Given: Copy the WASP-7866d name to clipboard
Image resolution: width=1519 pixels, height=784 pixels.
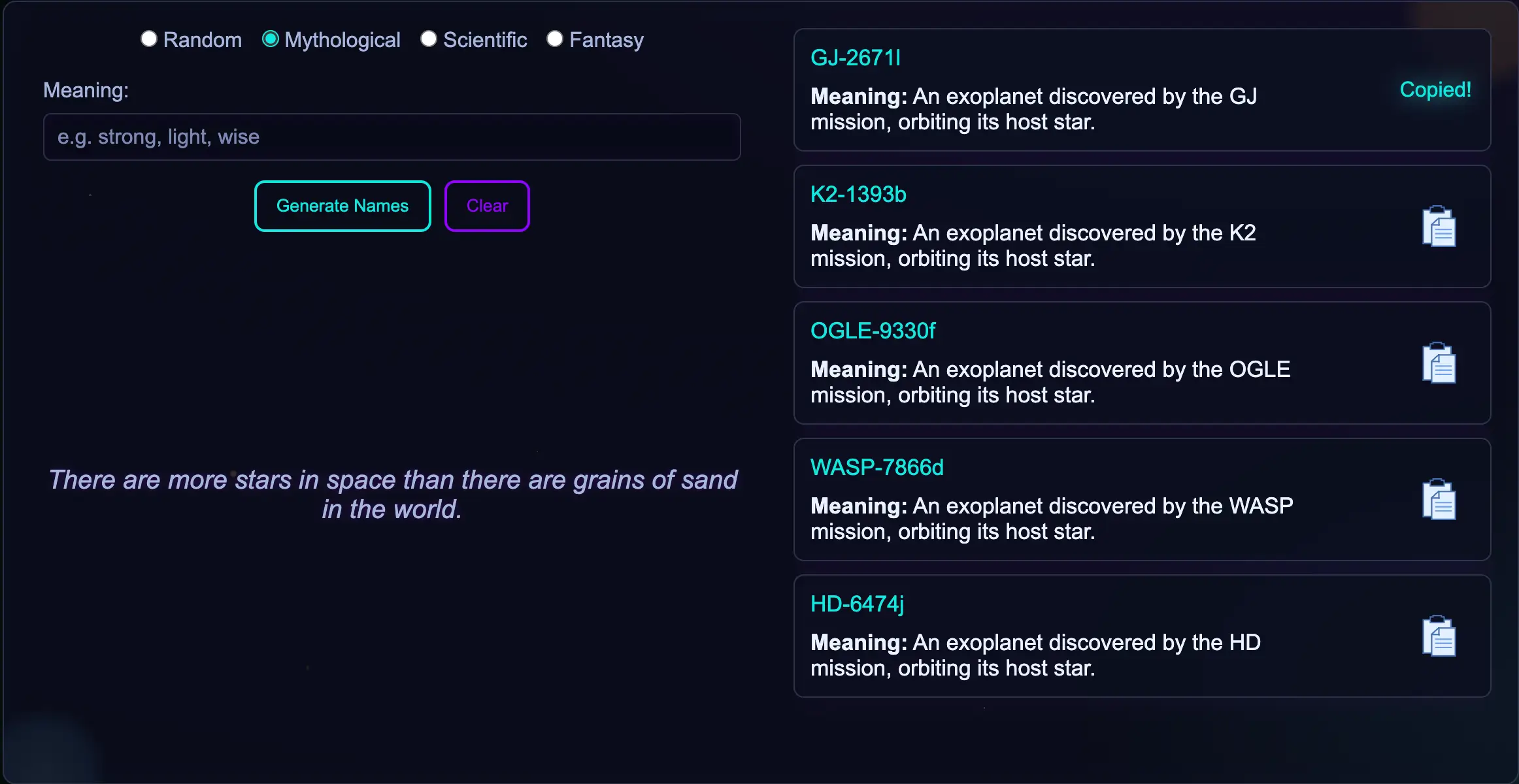Looking at the screenshot, I should pyautogui.click(x=1439, y=499).
